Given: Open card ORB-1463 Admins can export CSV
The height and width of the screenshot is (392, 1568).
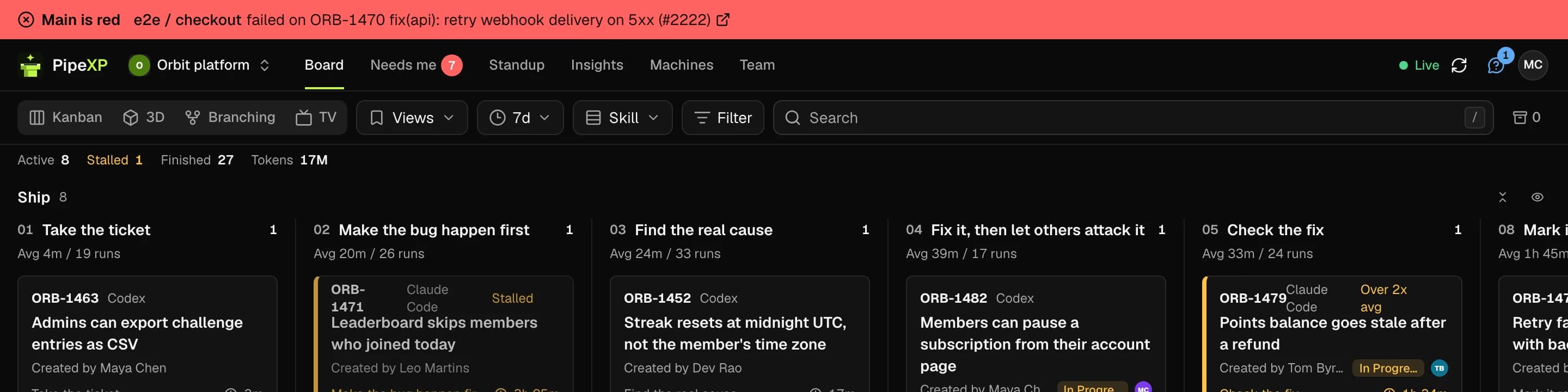Looking at the screenshot, I should coord(148,334).
